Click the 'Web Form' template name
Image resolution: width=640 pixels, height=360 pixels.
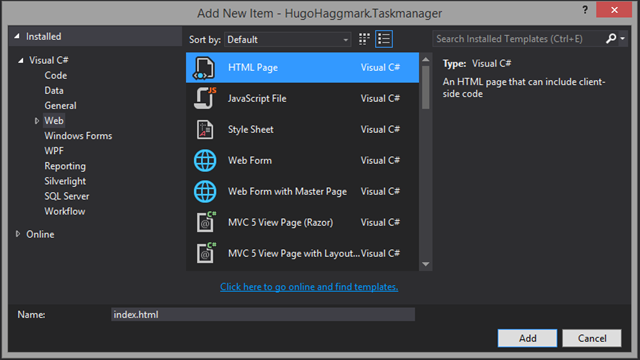click(250, 160)
